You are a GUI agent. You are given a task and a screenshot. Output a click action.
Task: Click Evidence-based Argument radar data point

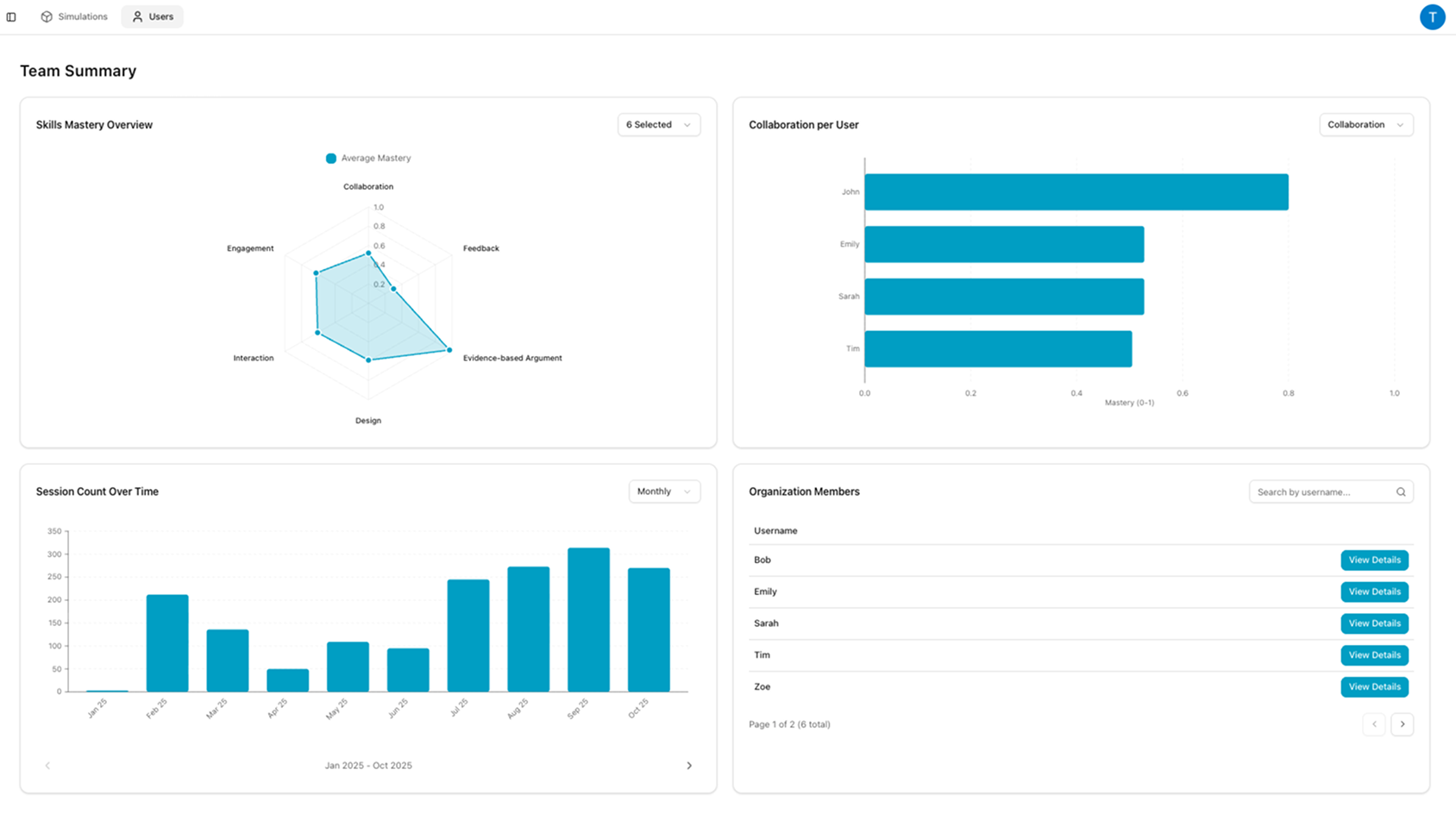449,350
